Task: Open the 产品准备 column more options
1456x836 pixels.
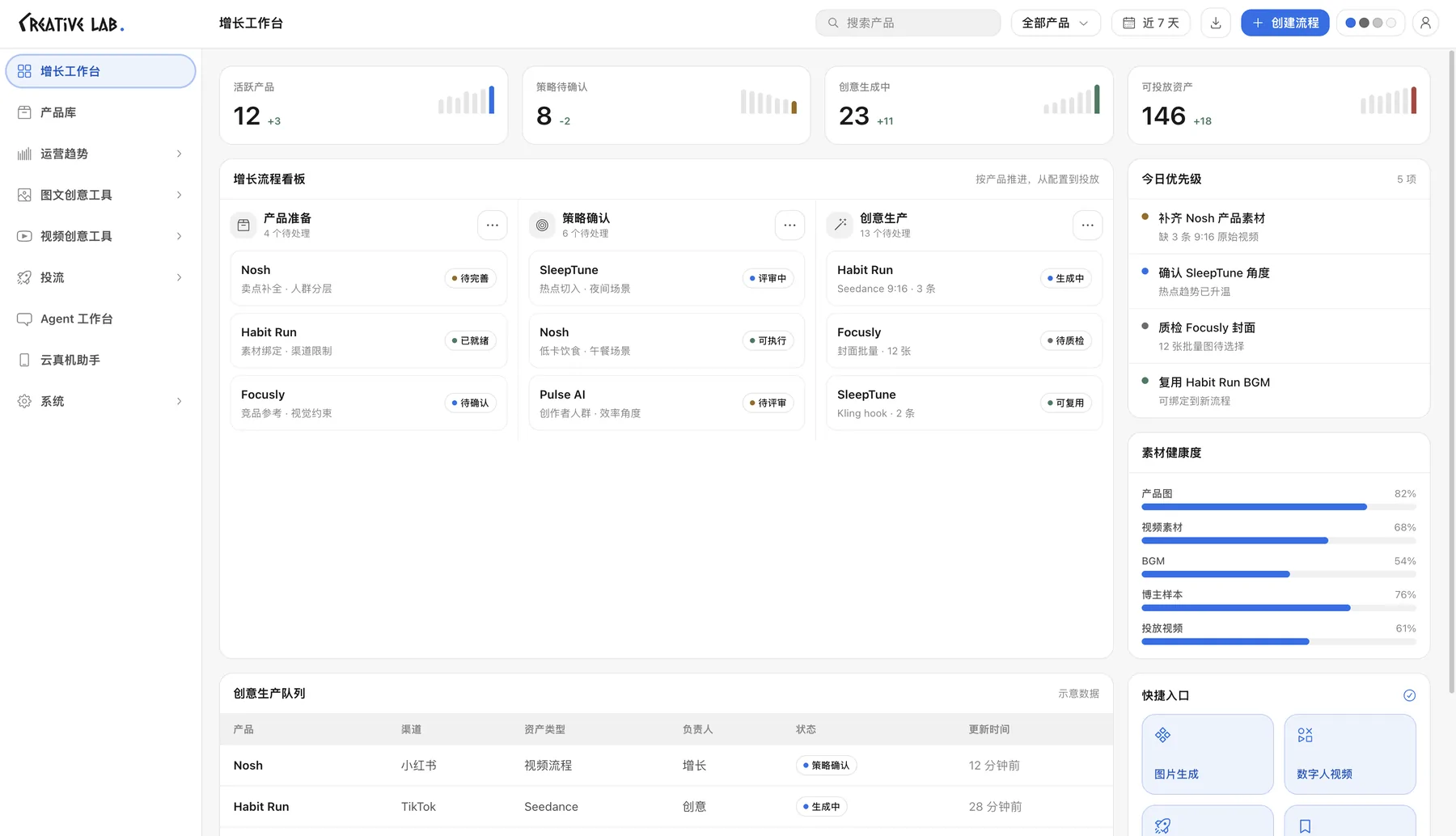Action: [x=493, y=225]
